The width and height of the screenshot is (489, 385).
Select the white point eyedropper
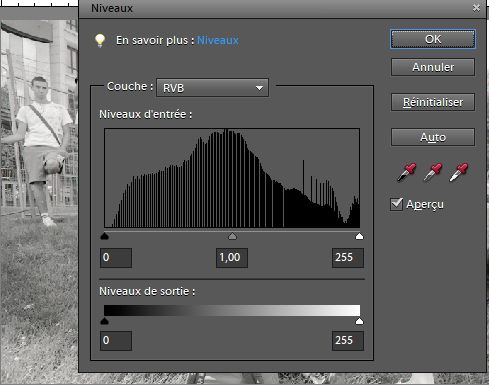[x=459, y=172]
